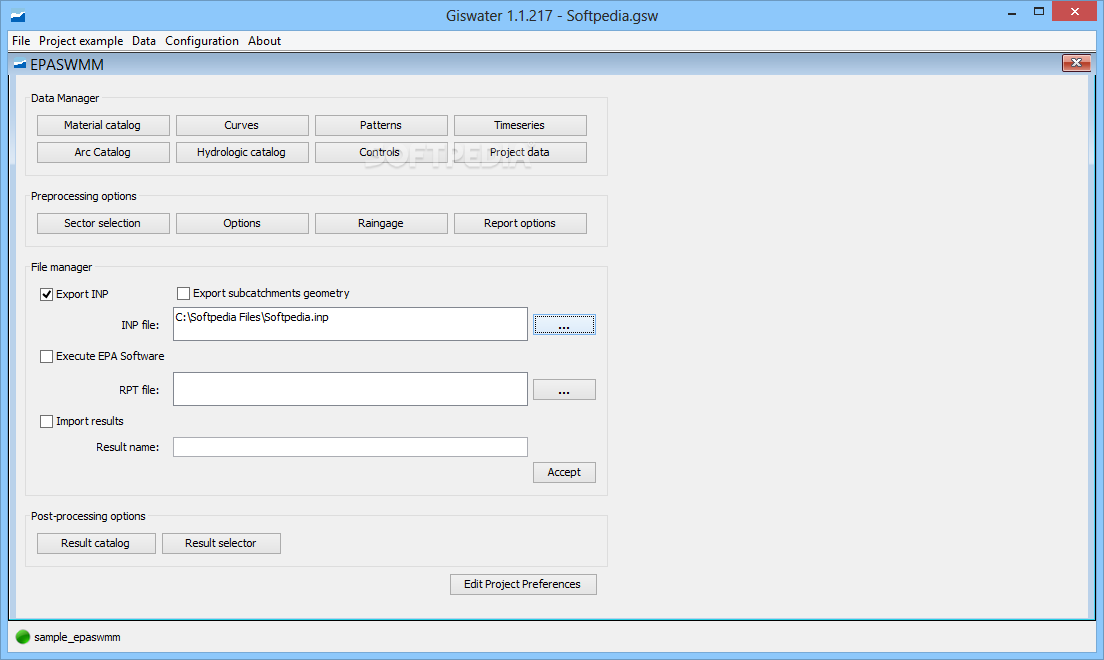Image resolution: width=1104 pixels, height=660 pixels.
Task: Open the Data menu
Action: 144,41
